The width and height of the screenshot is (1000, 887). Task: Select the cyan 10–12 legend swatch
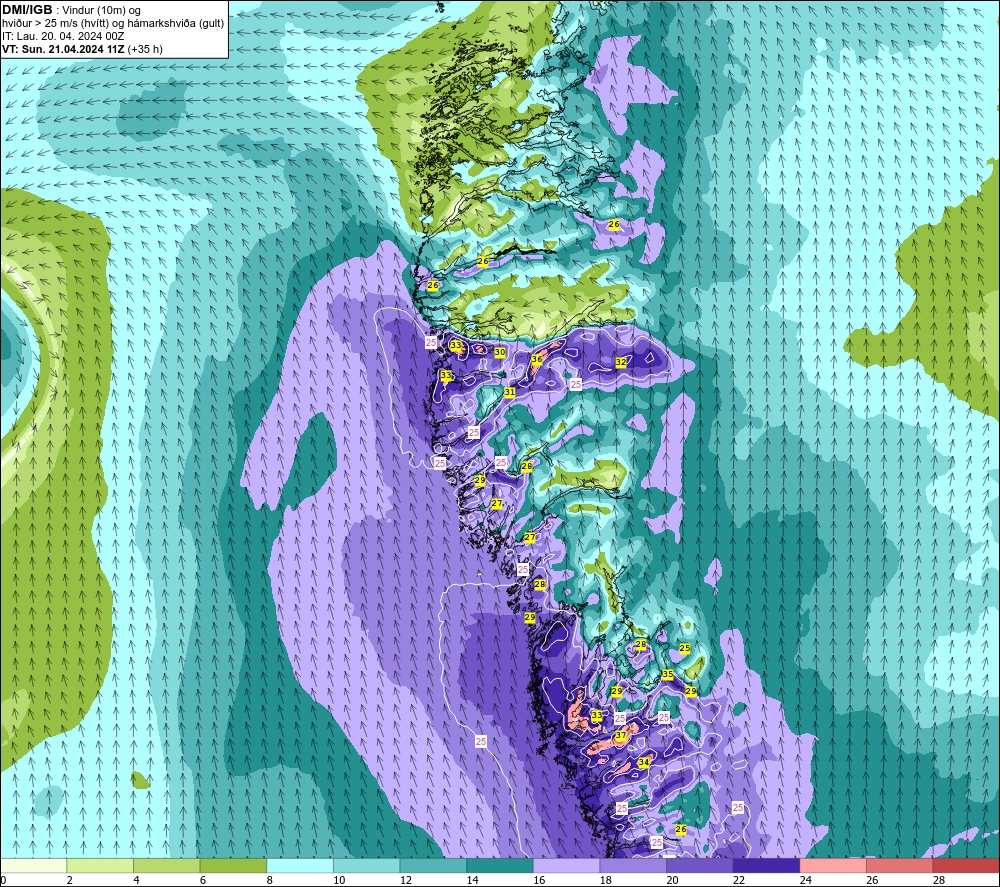[366, 865]
